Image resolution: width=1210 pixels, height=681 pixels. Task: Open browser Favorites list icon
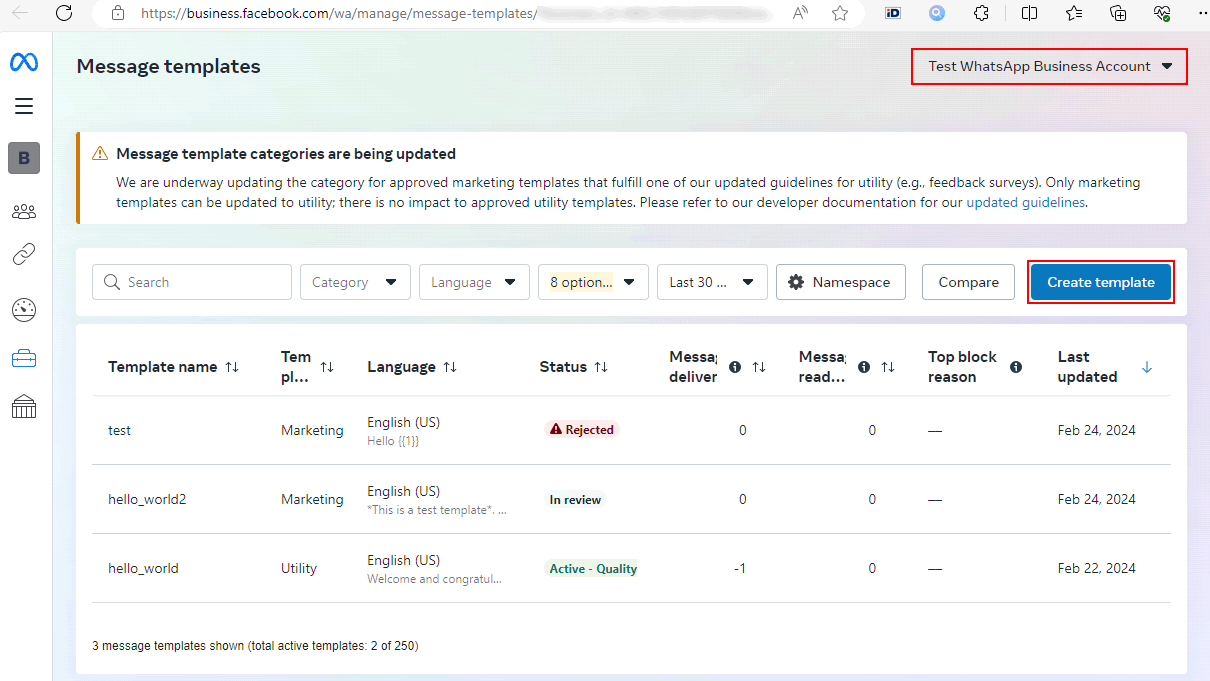(x=1074, y=13)
